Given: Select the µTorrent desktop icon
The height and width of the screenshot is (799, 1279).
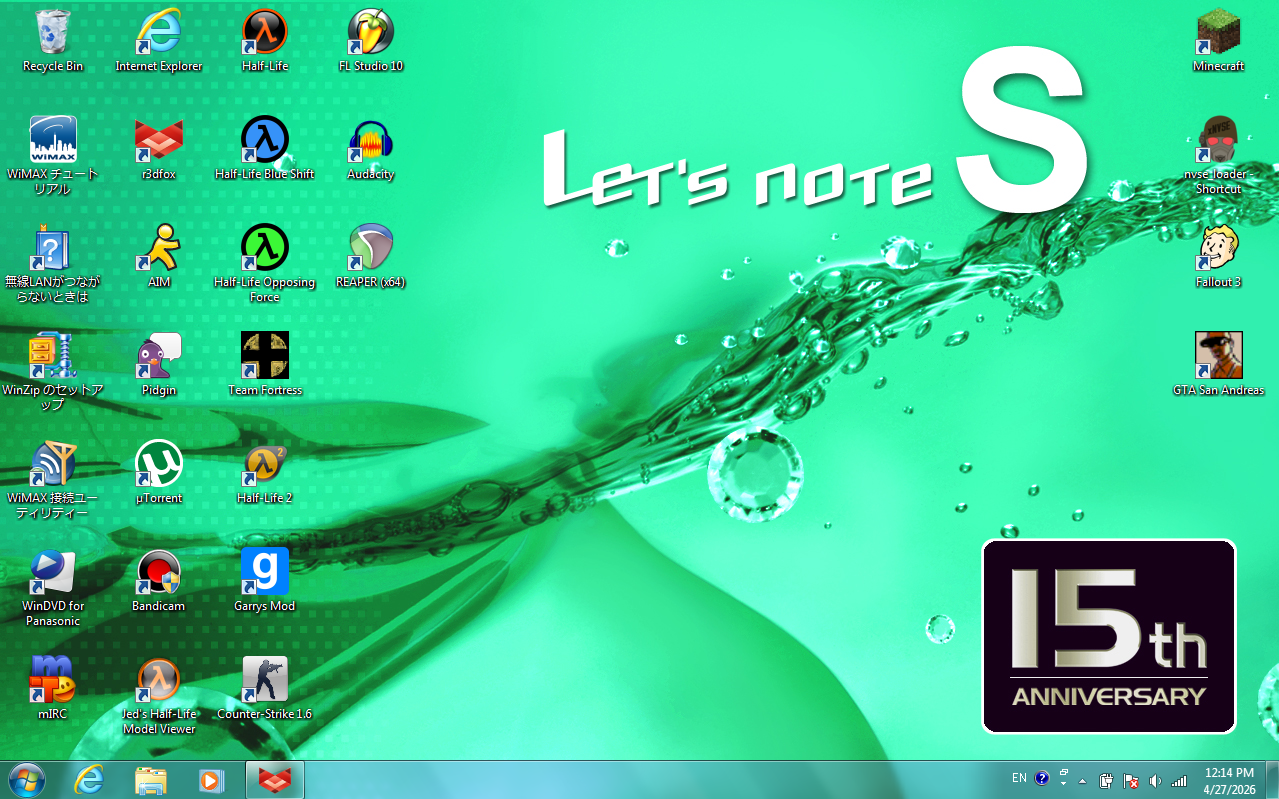Looking at the screenshot, I should (159, 464).
